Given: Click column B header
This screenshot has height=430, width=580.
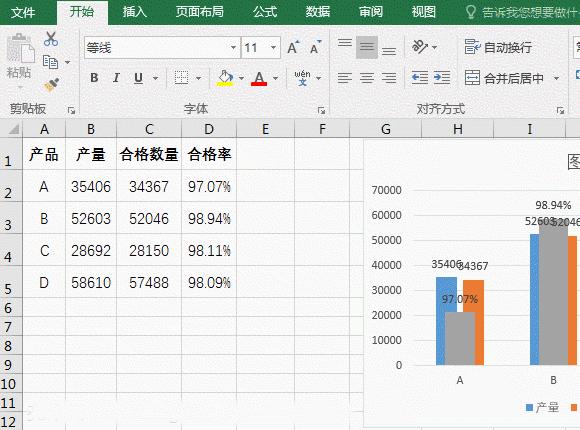Looking at the screenshot, I should [x=91, y=129].
